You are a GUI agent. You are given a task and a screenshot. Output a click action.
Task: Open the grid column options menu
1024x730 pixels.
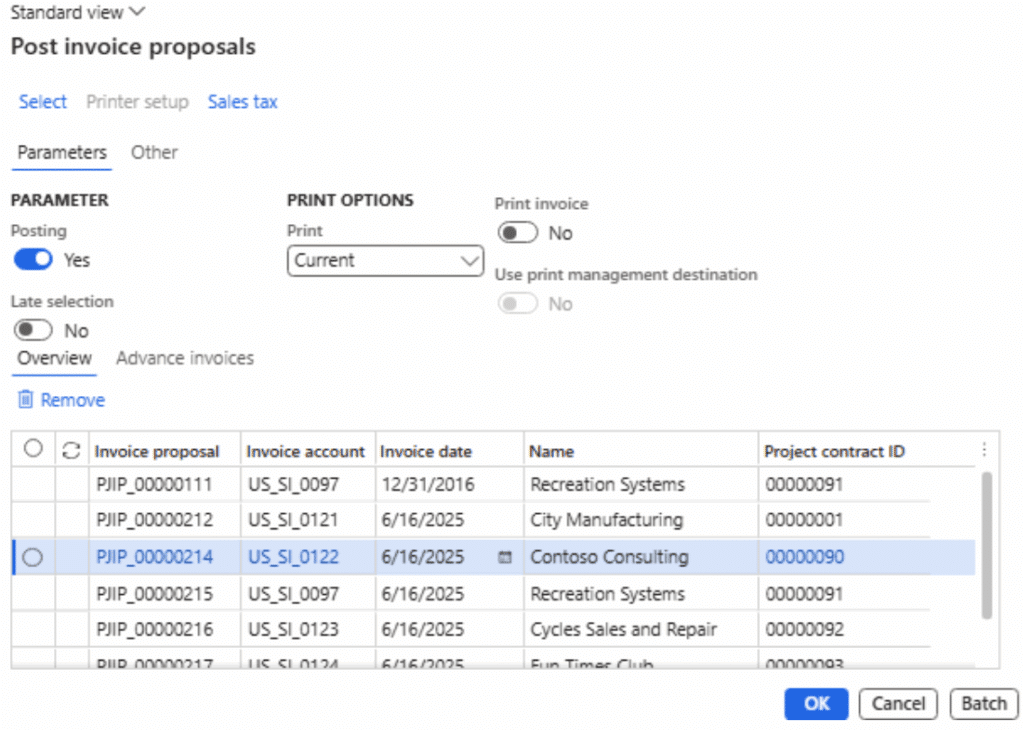[985, 450]
